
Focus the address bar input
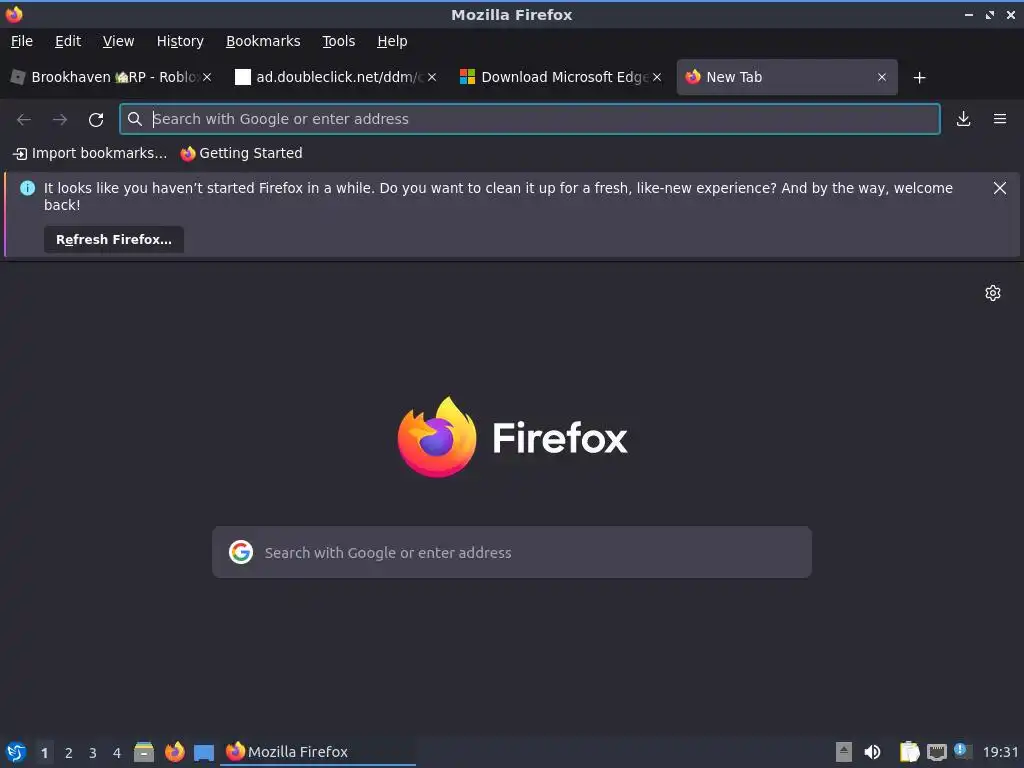click(x=530, y=119)
